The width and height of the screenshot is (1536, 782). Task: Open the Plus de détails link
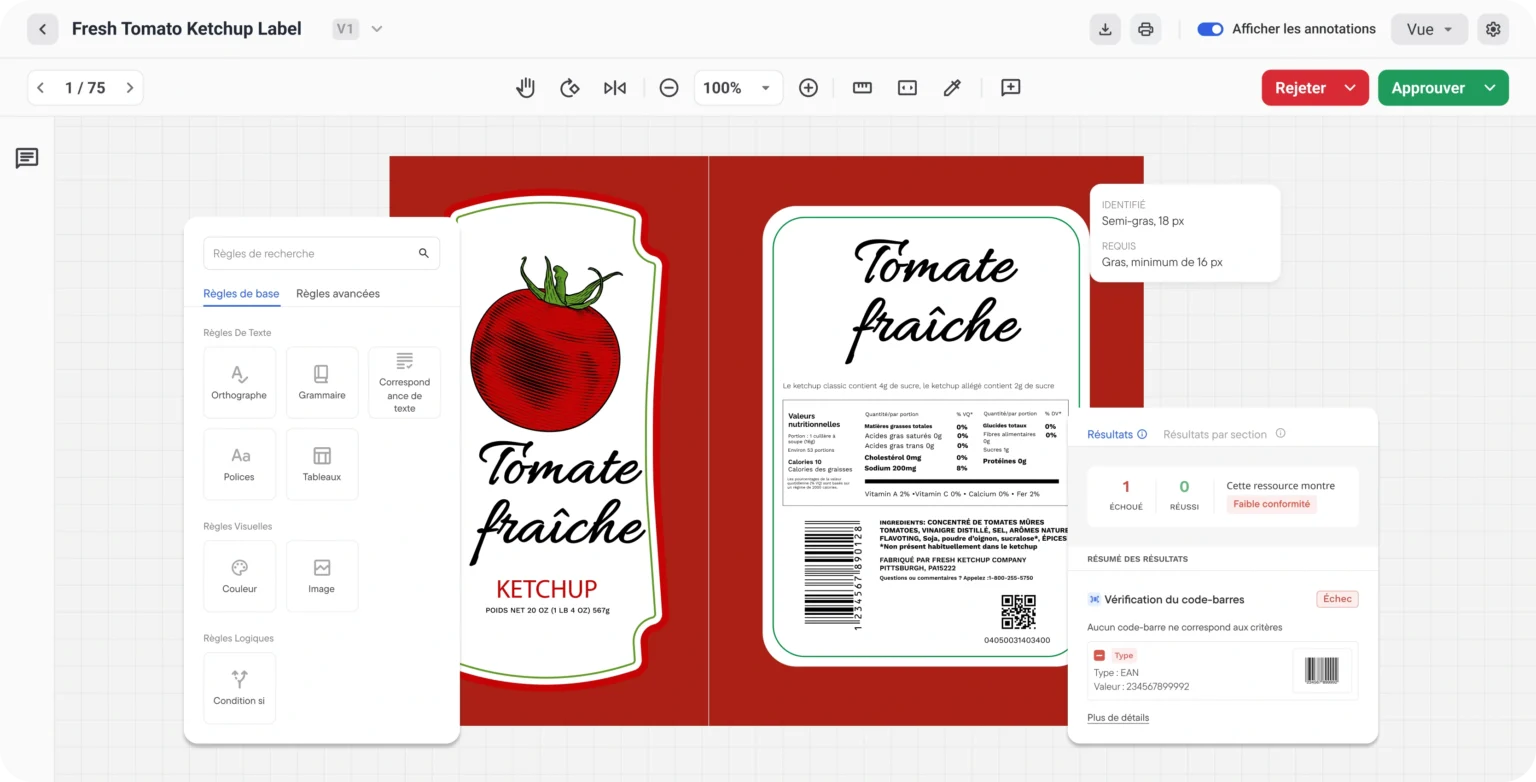coord(1118,717)
